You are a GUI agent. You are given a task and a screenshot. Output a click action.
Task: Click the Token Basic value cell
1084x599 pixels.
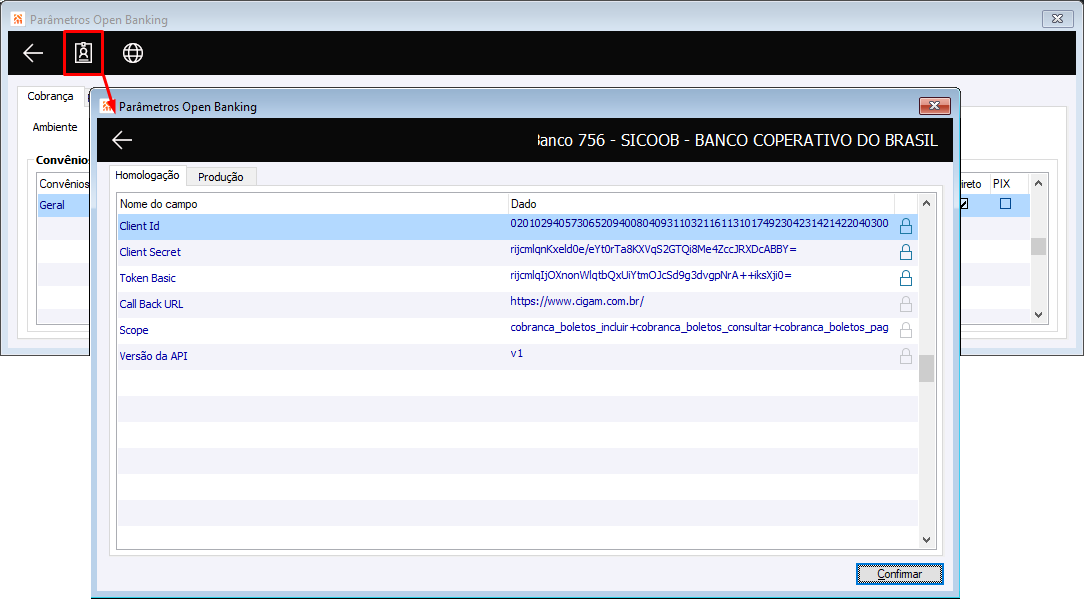(651, 275)
